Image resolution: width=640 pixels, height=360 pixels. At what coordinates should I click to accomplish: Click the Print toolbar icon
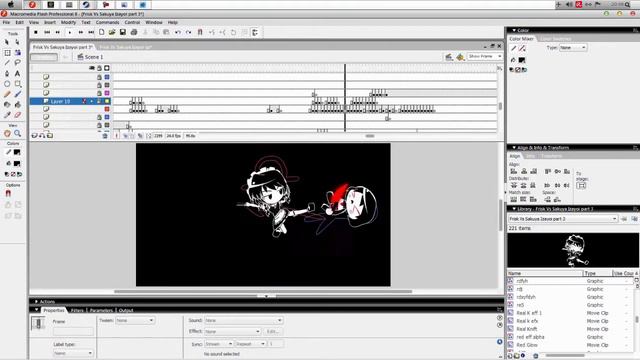pyautogui.click(x=133, y=32)
